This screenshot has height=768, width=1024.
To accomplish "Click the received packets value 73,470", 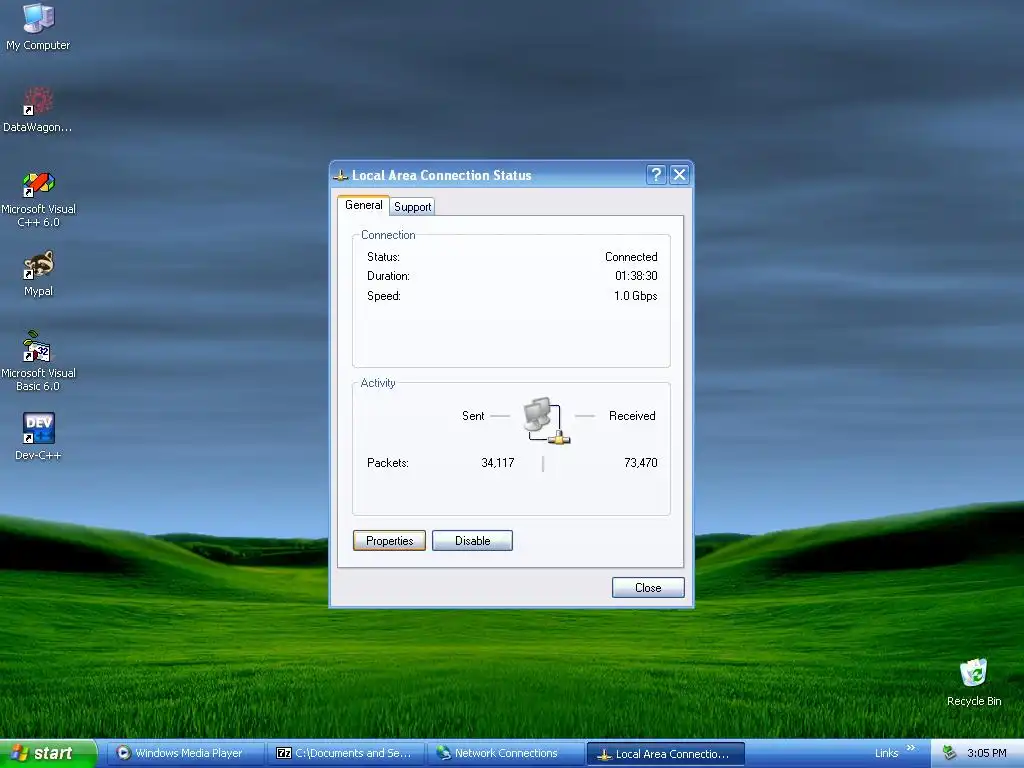I will pos(641,462).
